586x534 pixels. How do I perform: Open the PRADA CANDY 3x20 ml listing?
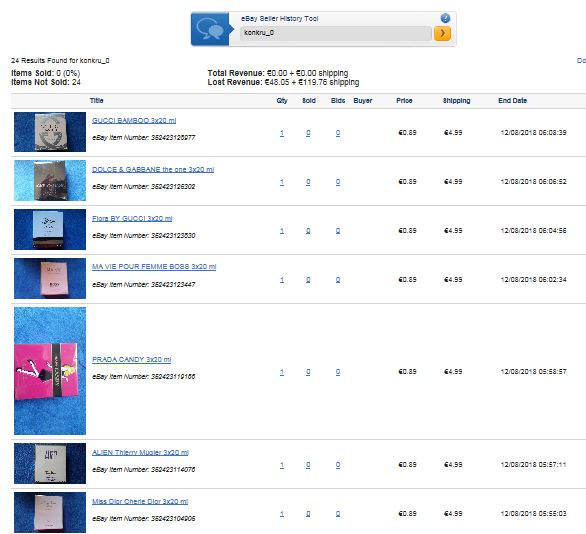[x=132, y=359]
